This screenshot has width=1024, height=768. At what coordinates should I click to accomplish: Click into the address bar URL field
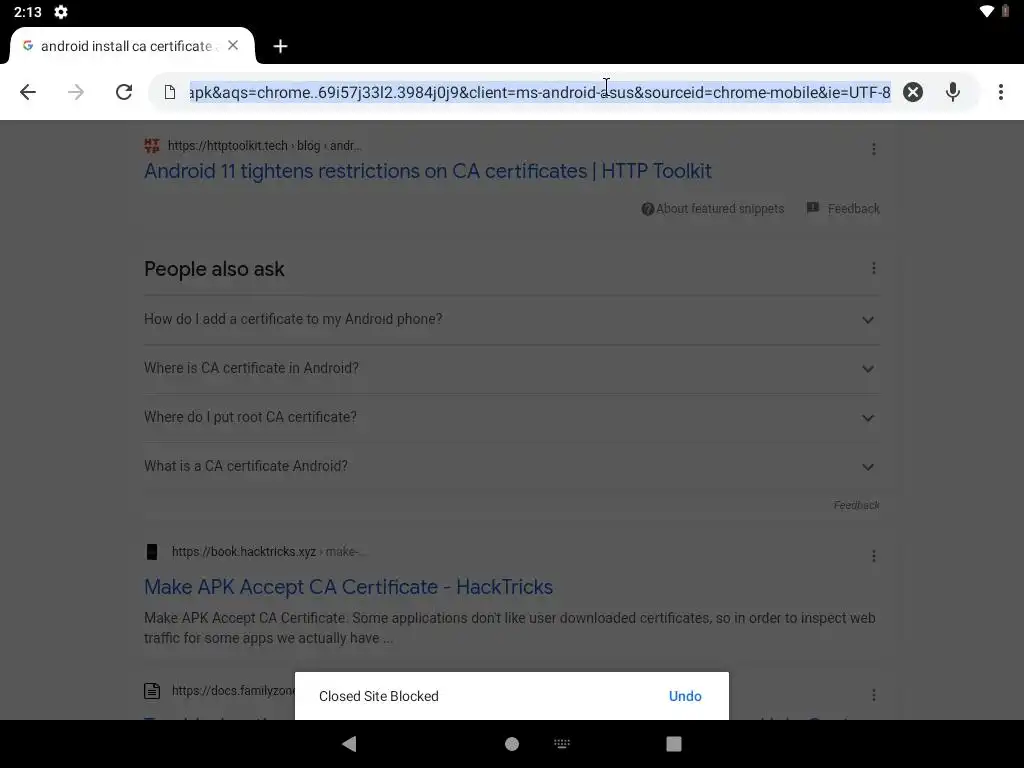tap(539, 92)
